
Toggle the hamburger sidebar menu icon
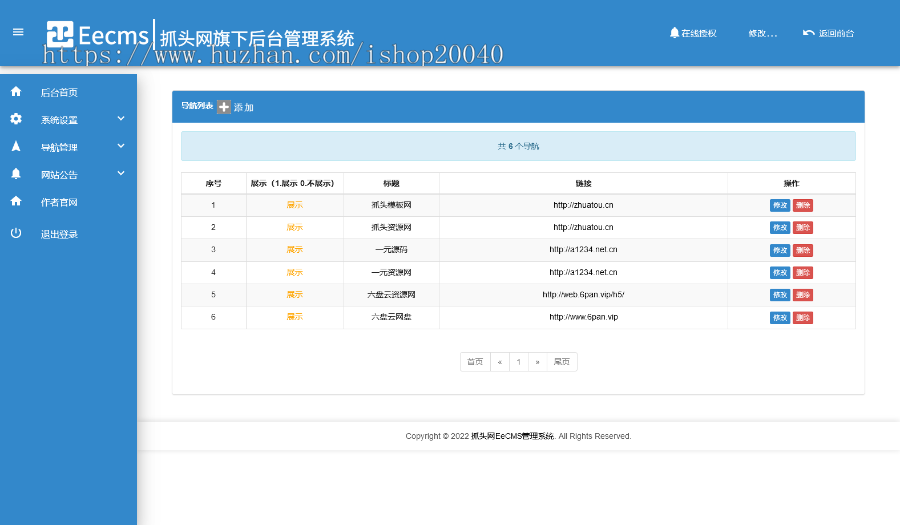(x=18, y=32)
